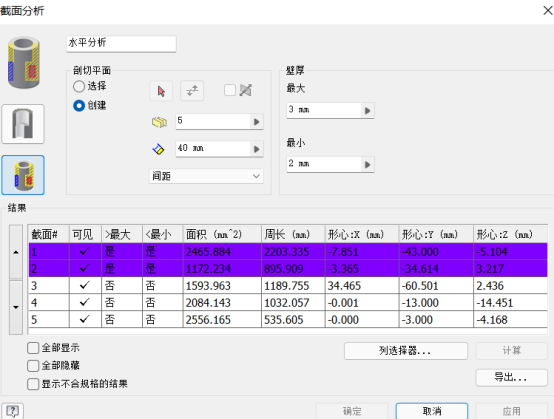Click the 形心:Y (mm) column header
The height and width of the screenshot is (419, 554).
pyautogui.click(x=436, y=234)
